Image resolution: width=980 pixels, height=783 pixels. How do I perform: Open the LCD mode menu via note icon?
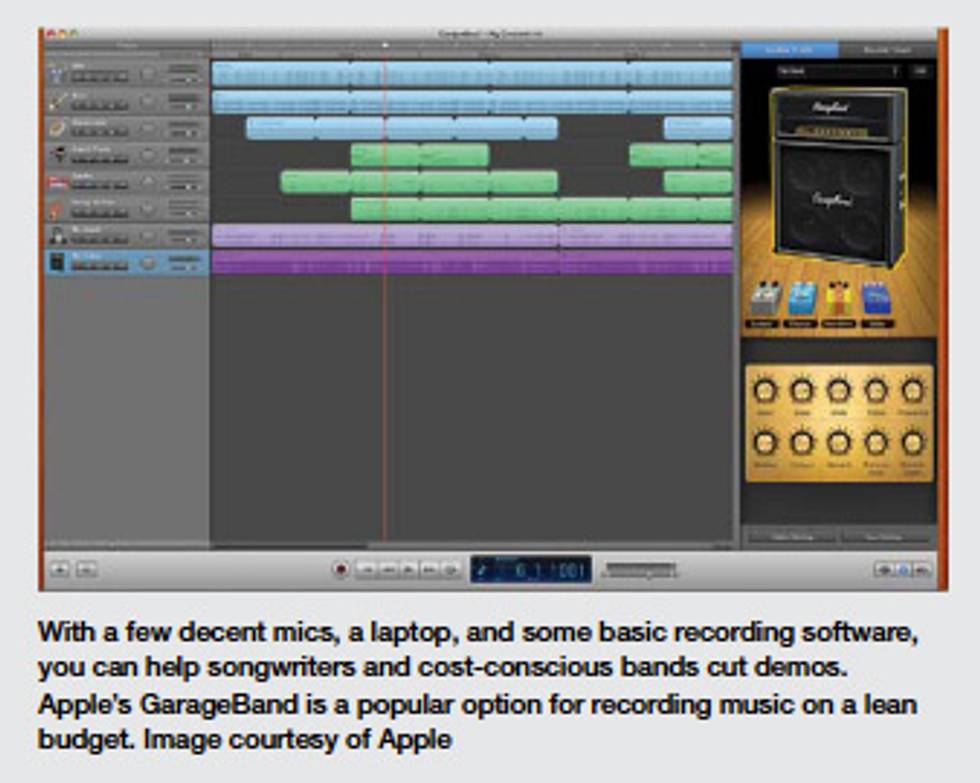point(483,569)
